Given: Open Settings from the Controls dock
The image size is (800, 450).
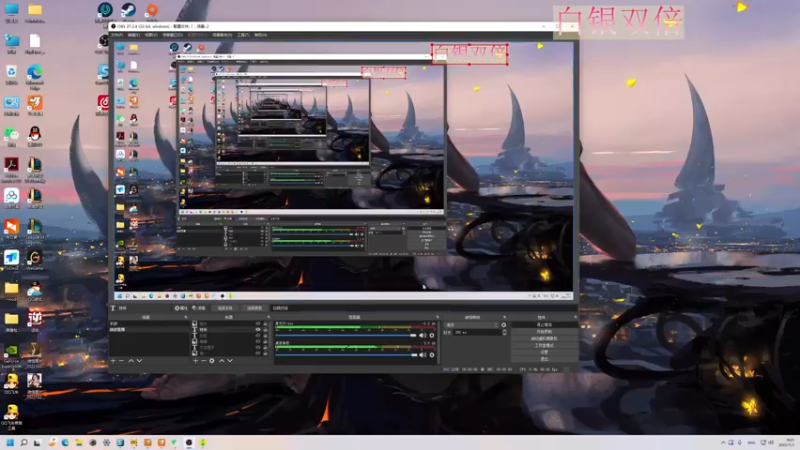Looking at the screenshot, I should coord(544,352).
